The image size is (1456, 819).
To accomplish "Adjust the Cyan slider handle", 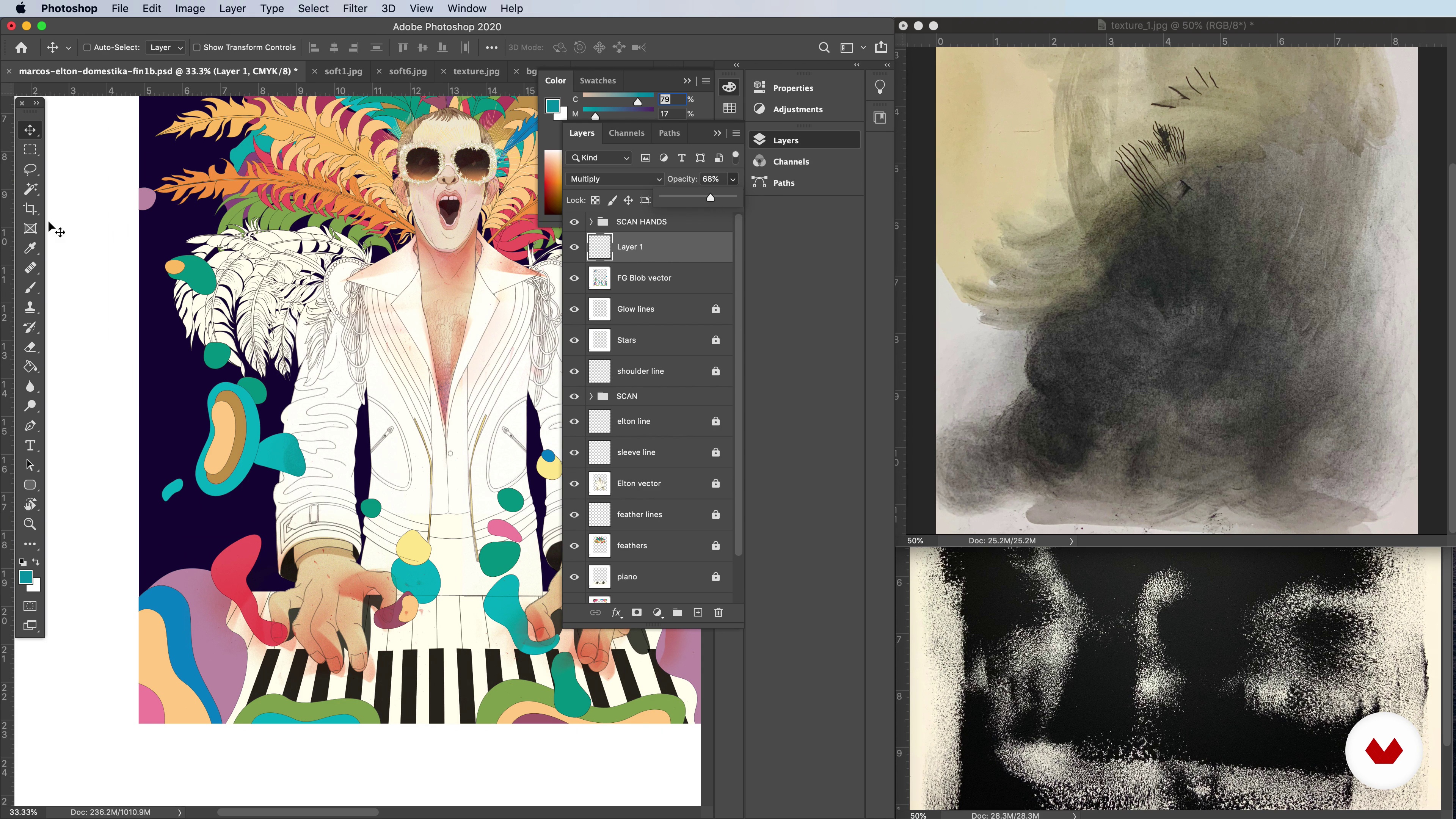I will tap(637, 102).
